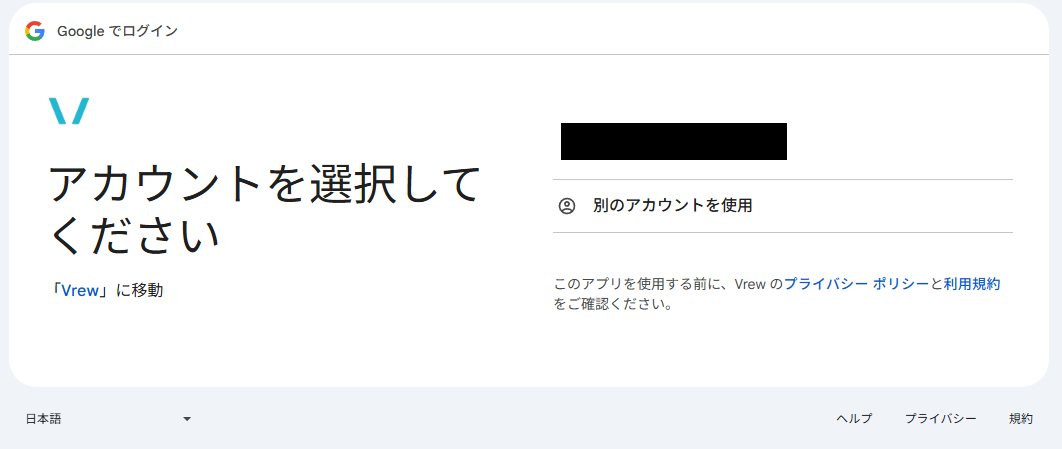Click the Google でログイン header text

(x=117, y=31)
